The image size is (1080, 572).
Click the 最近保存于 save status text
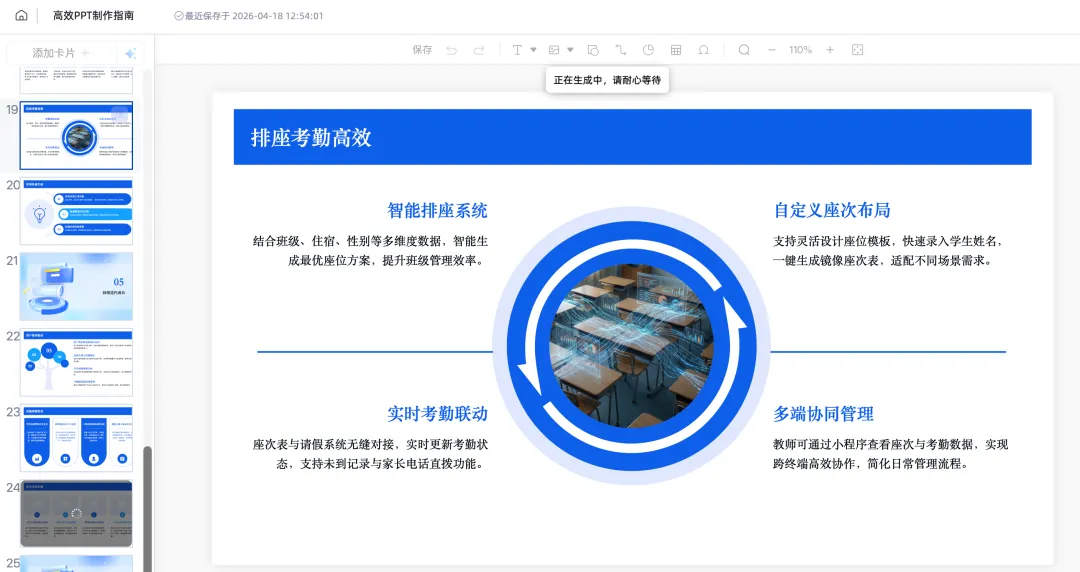pos(249,15)
